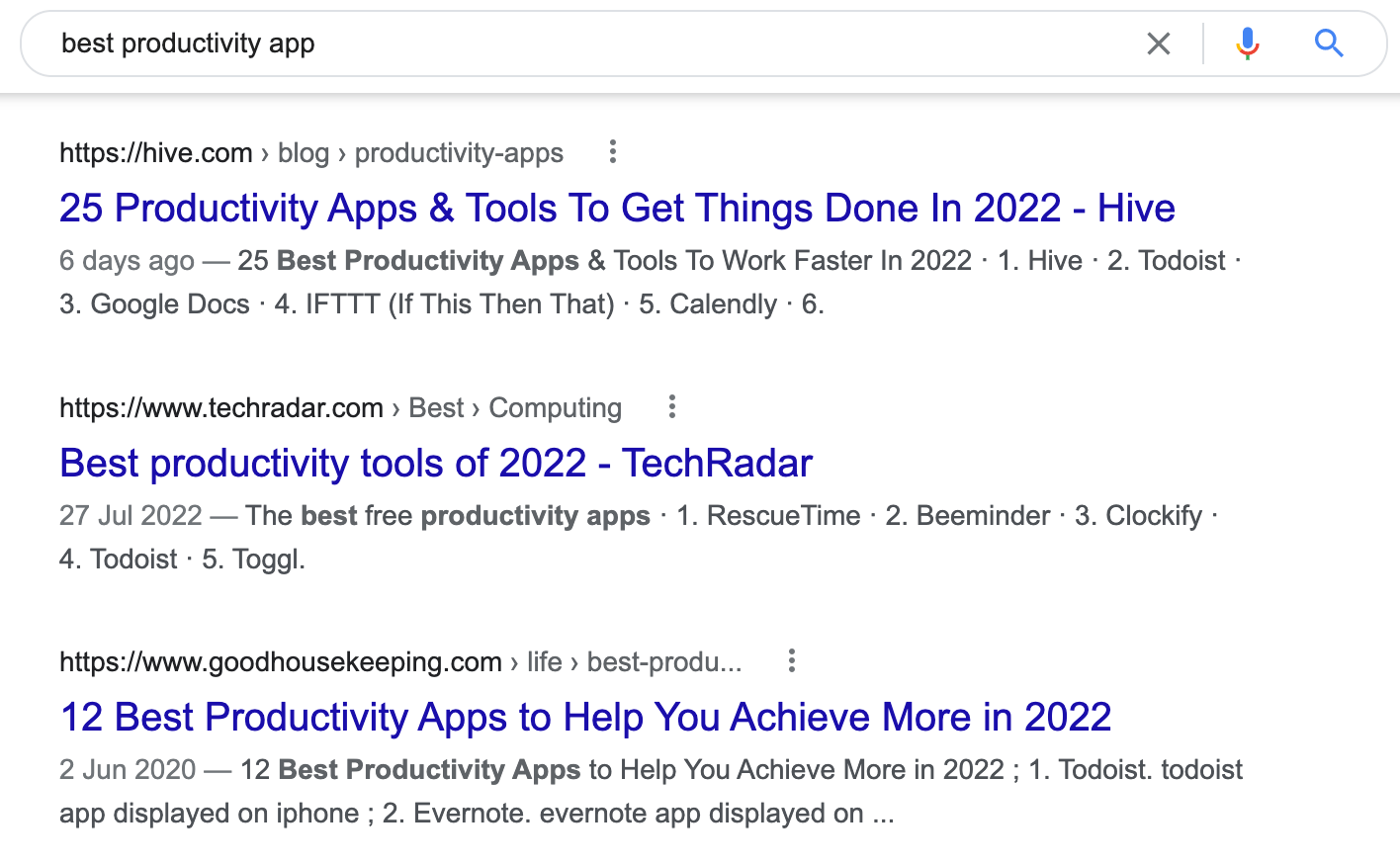Clear the search query with the X icon

pyautogui.click(x=1158, y=43)
